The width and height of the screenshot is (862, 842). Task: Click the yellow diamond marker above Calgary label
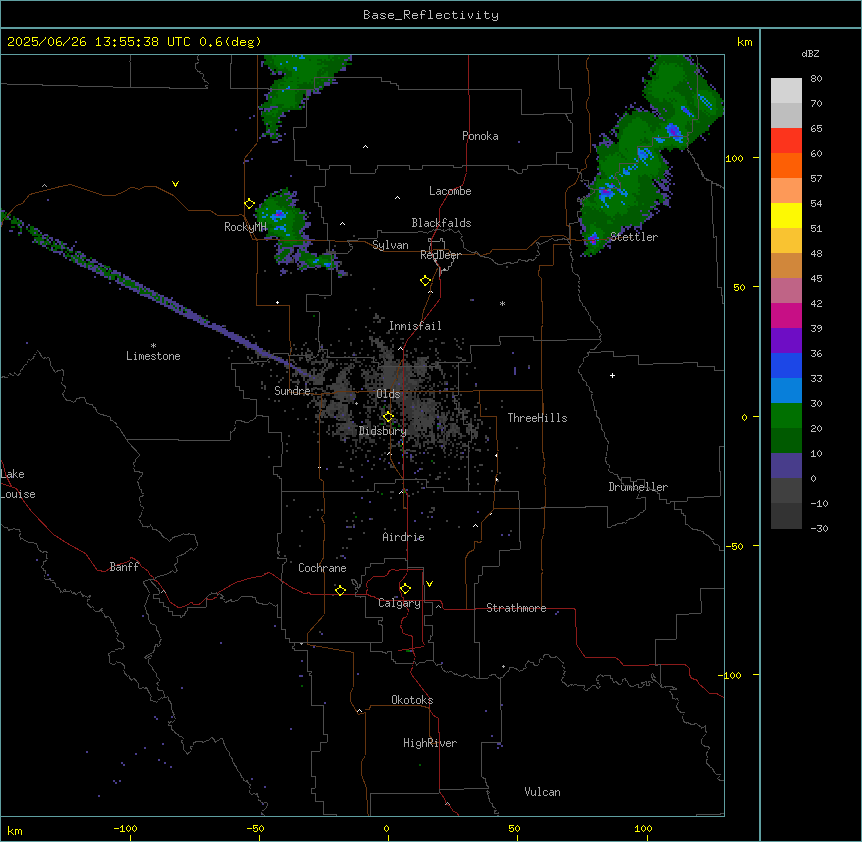click(405, 589)
